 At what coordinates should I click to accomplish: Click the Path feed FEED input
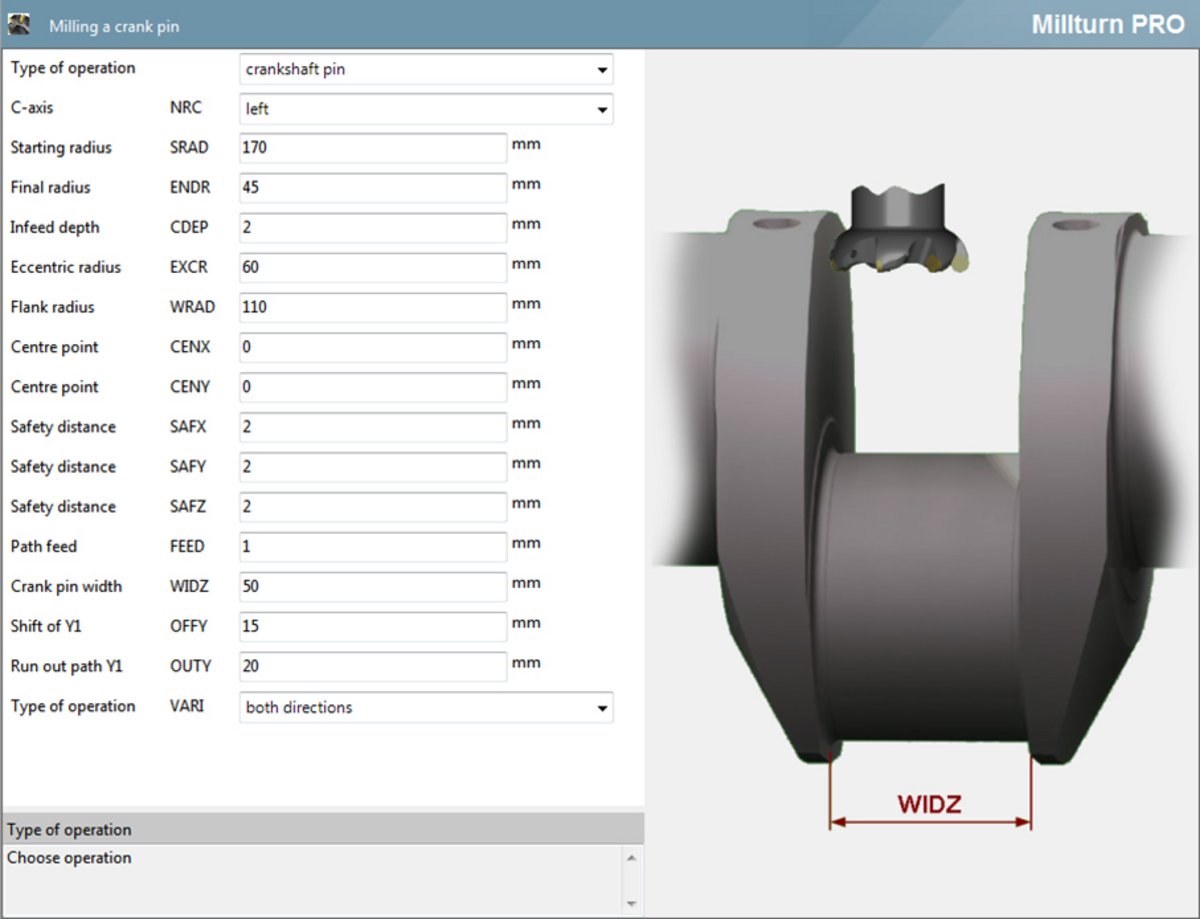[x=372, y=547]
